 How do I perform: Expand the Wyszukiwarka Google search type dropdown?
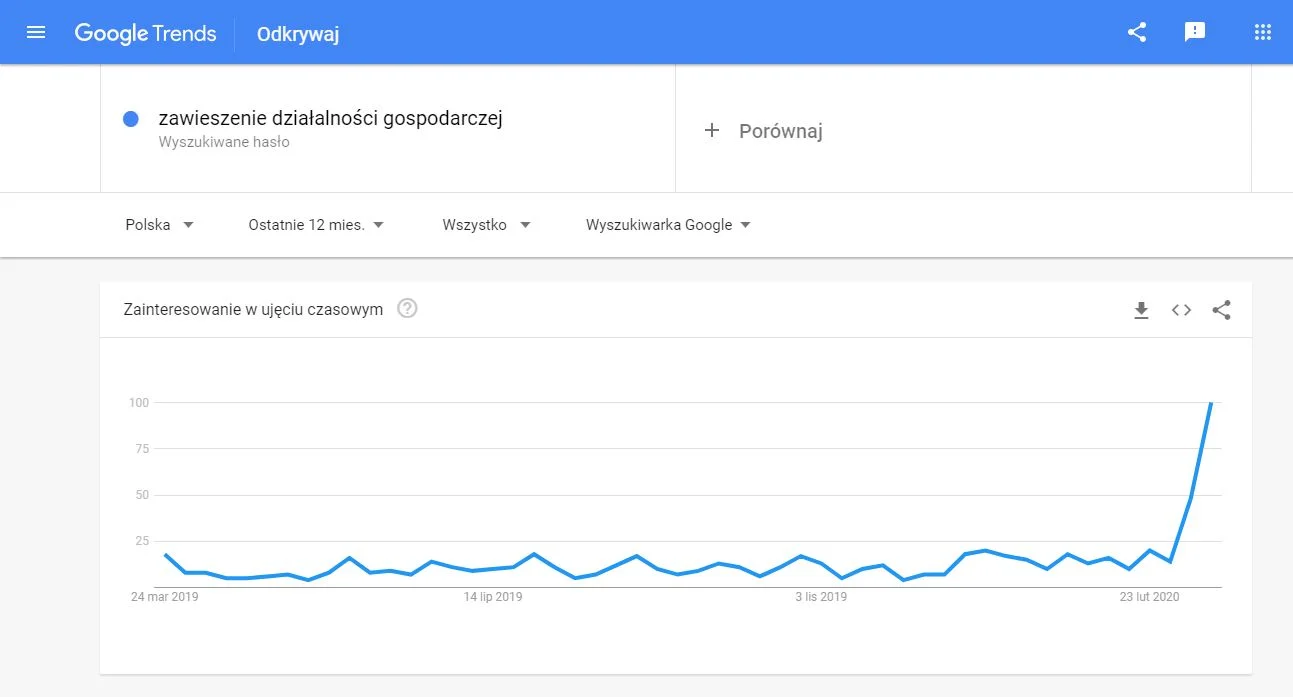[668, 225]
